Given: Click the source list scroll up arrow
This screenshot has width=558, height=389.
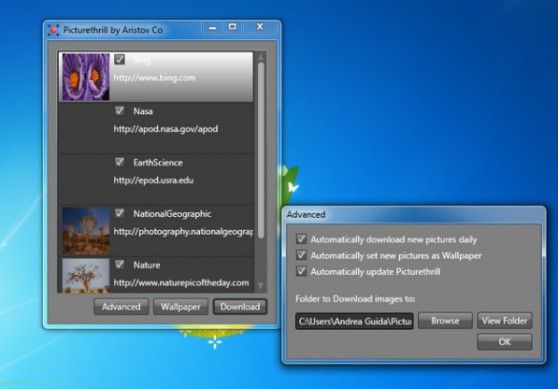Looking at the screenshot, I should 261,57.
